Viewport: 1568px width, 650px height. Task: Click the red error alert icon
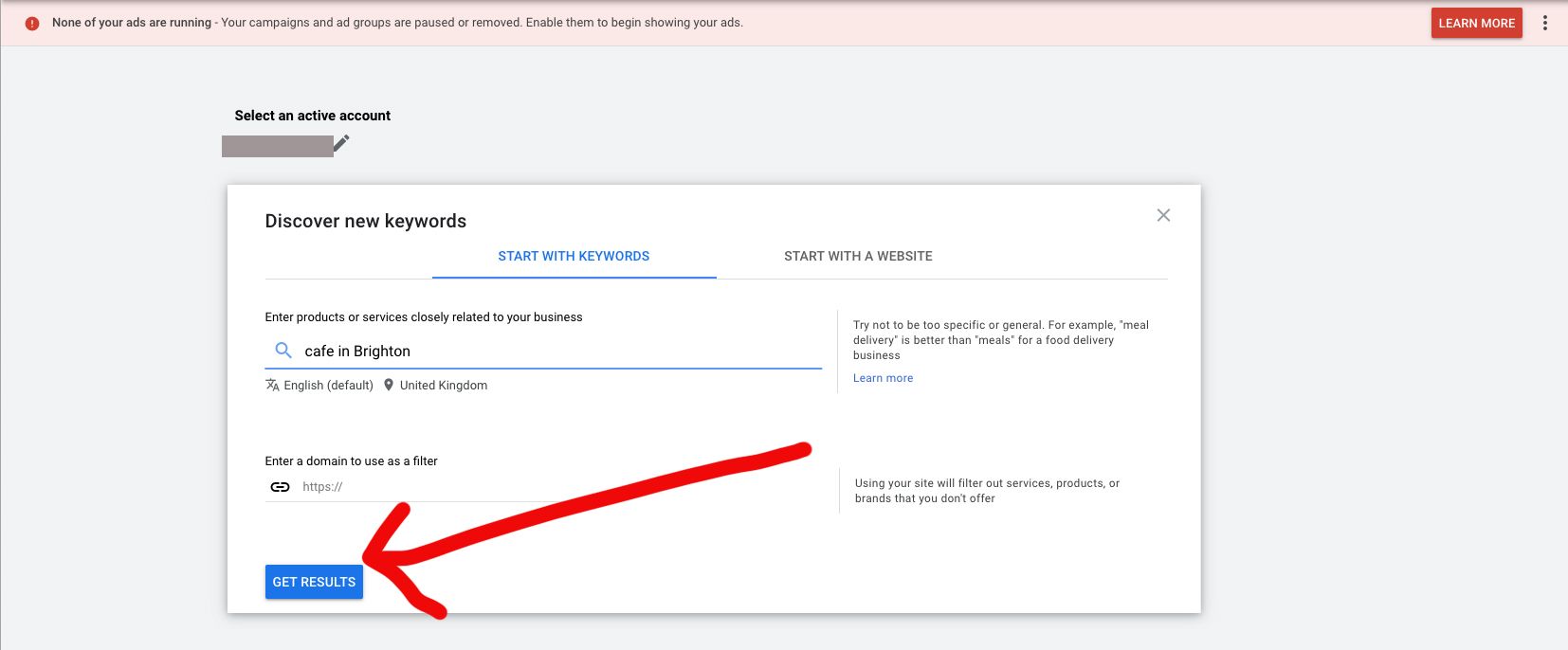[32, 24]
